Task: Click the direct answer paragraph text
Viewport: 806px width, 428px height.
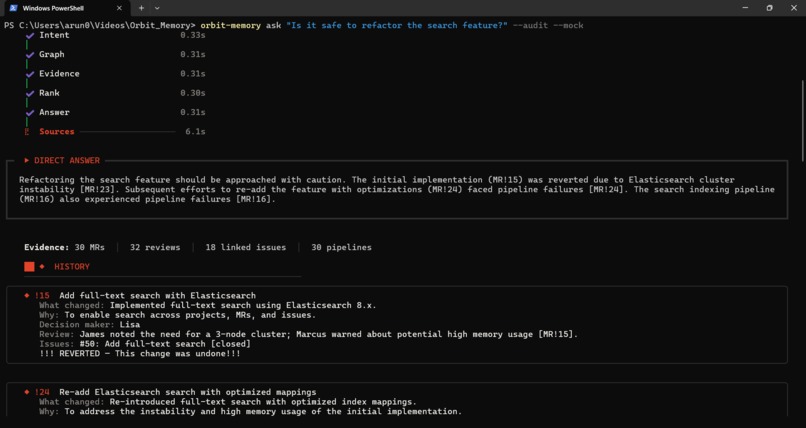Action: click(397, 190)
